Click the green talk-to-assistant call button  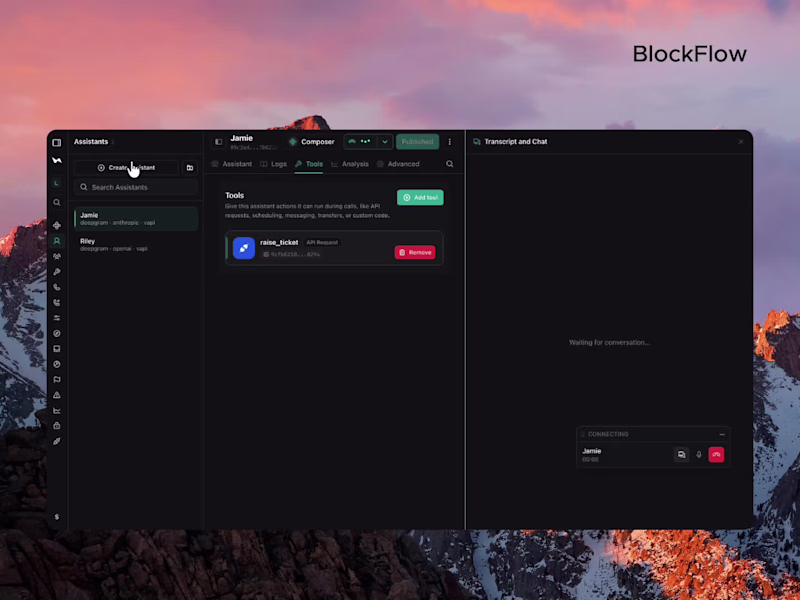pos(361,142)
